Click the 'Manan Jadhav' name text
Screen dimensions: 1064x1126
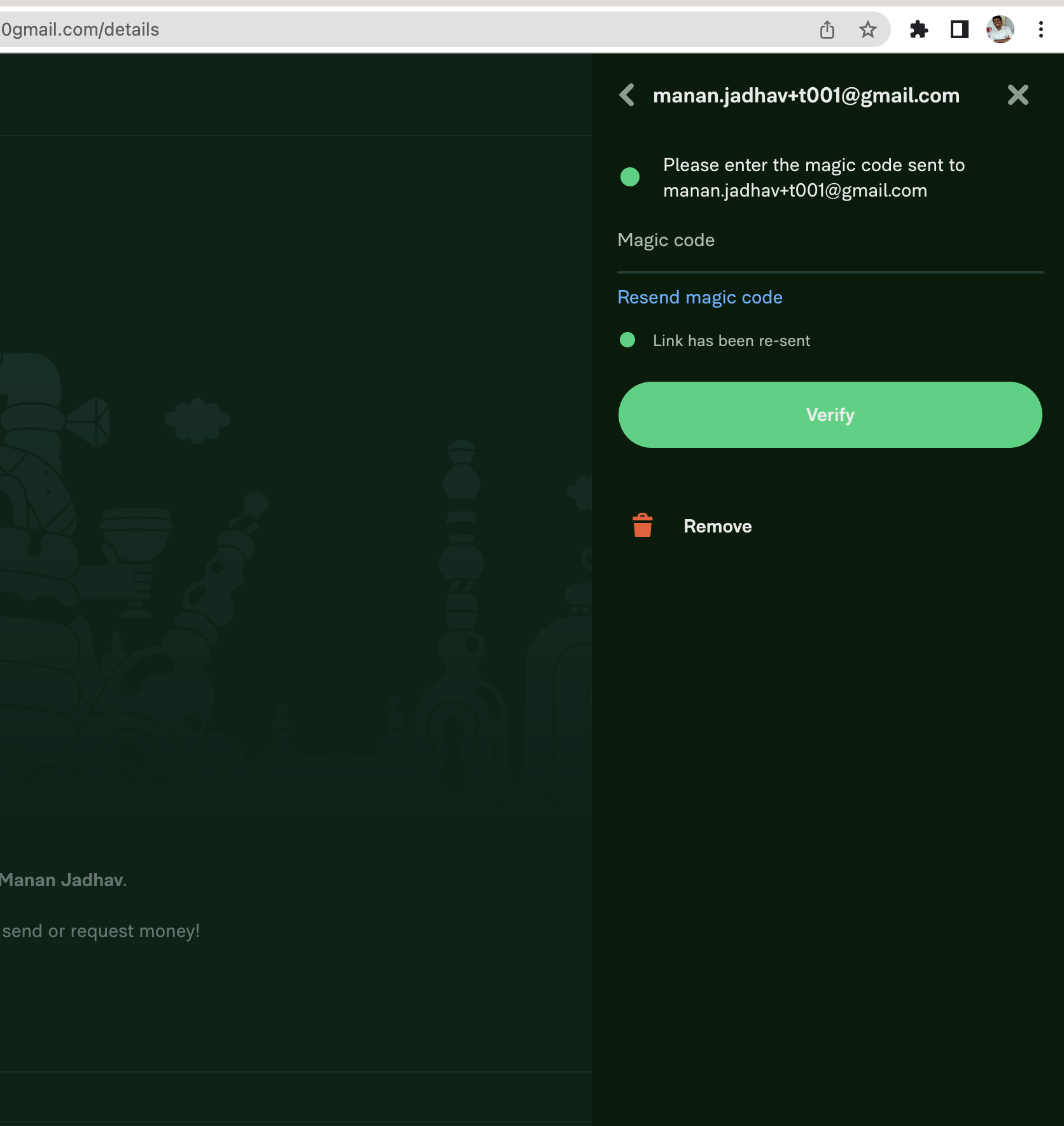pos(62,880)
